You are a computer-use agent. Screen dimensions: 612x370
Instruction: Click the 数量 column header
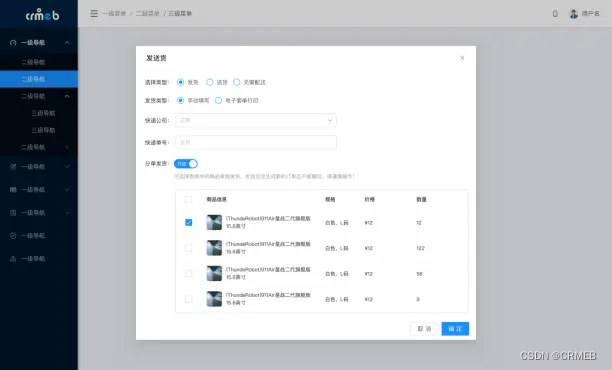tap(422, 199)
